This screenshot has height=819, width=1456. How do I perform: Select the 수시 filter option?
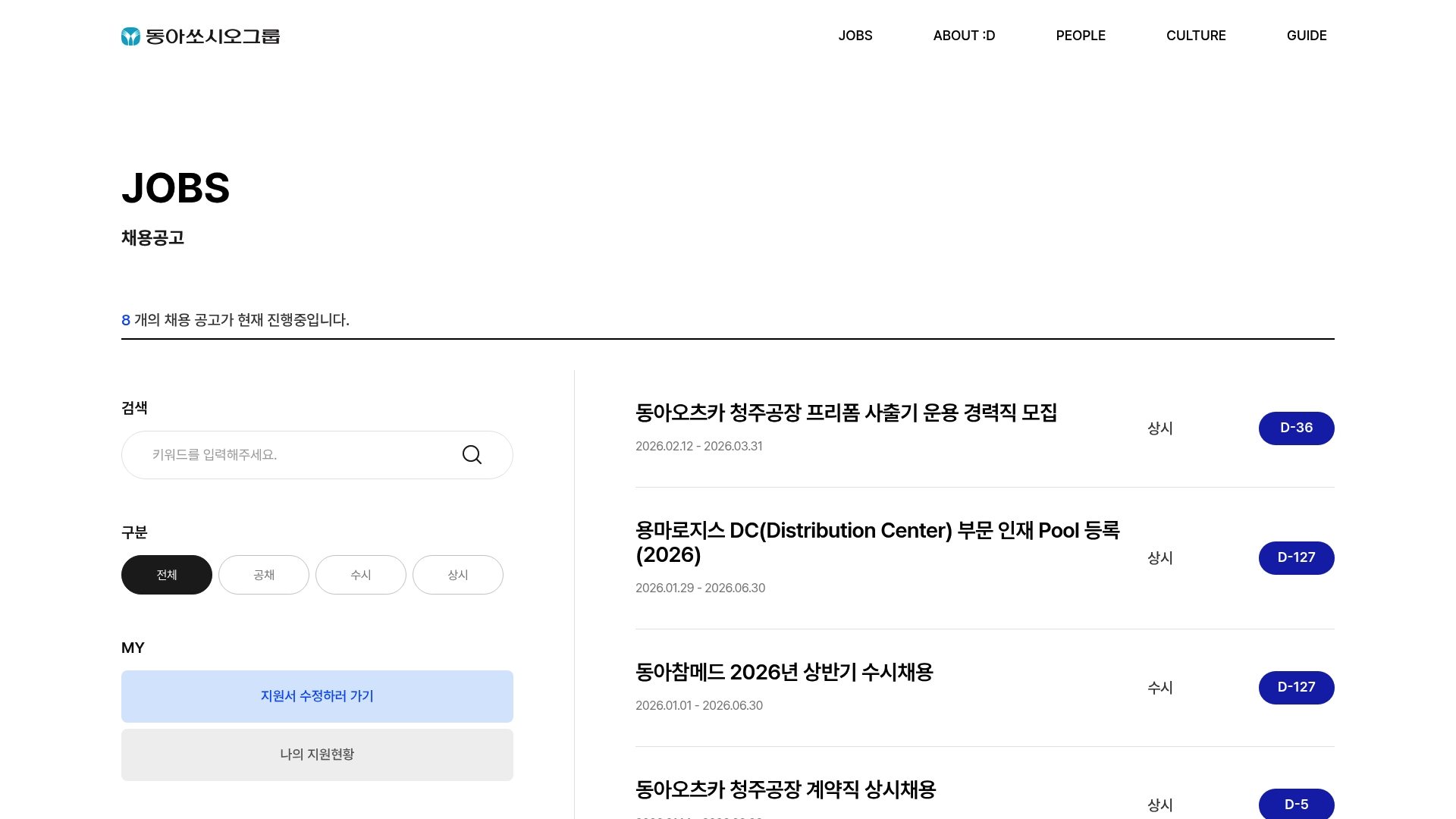tap(360, 574)
